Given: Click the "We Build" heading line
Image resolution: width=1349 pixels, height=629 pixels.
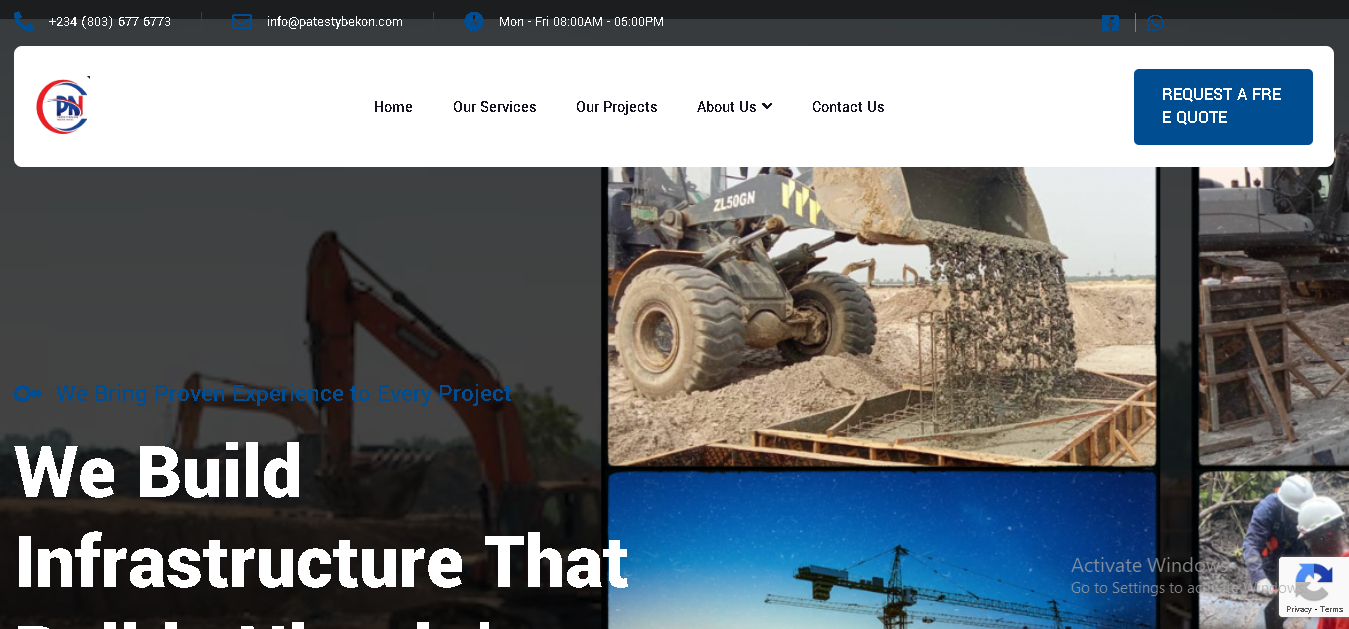Looking at the screenshot, I should point(158,472).
